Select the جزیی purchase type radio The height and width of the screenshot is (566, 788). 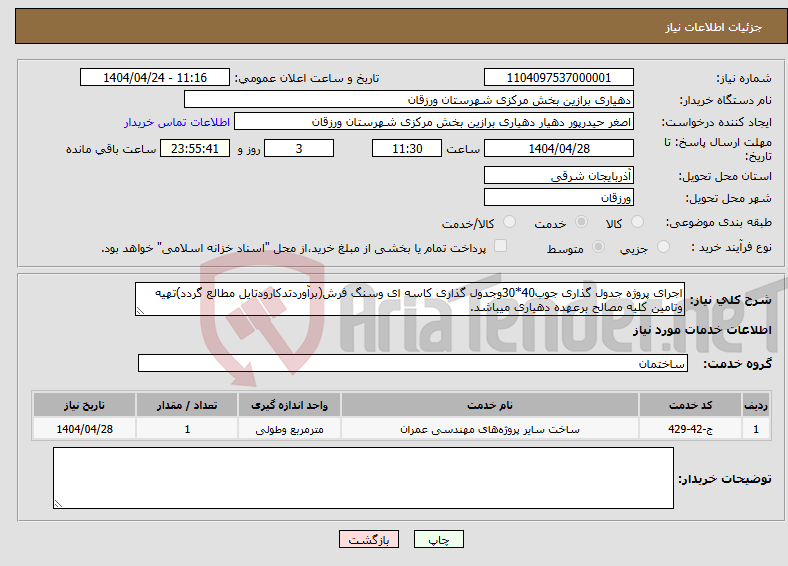click(663, 246)
